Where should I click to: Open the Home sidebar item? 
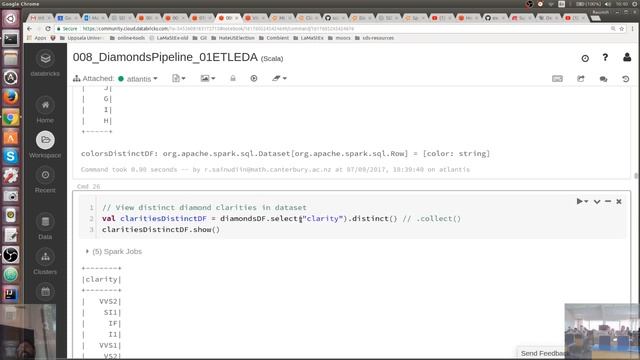click(x=45, y=110)
